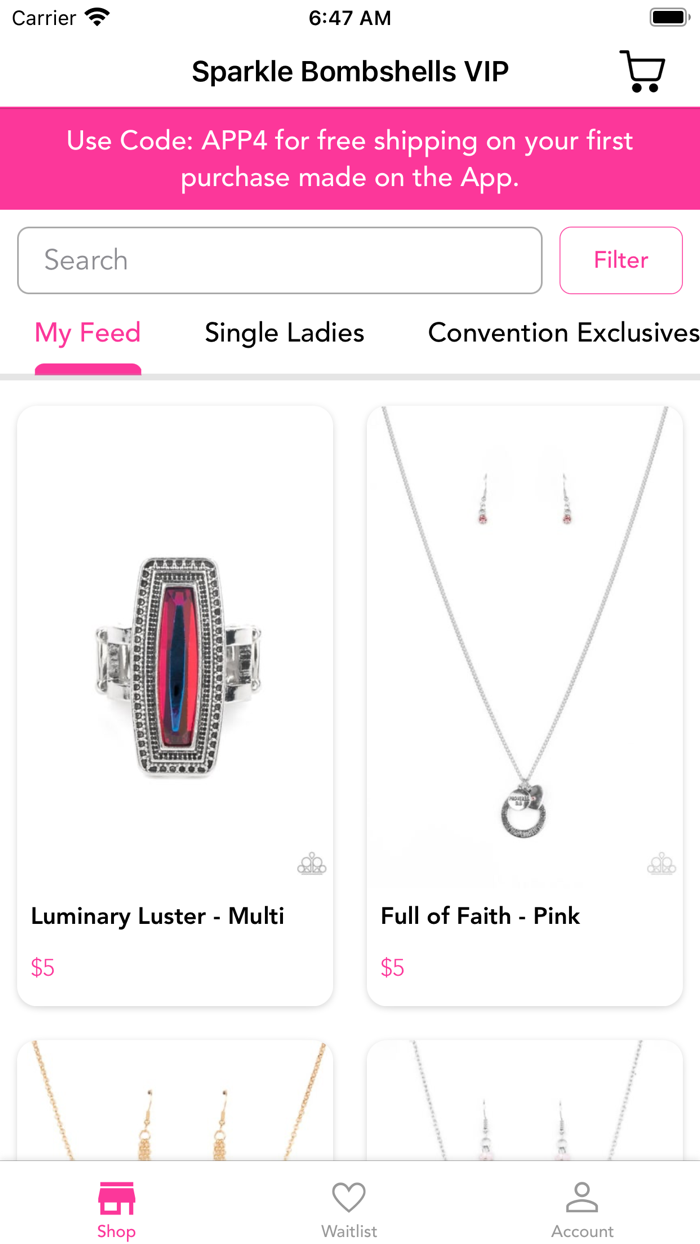Image resolution: width=700 pixels, height=1244 pixels.
Task: Switch to Single Ladies tab
Action: pyautogui.click(x=284, y=333)
